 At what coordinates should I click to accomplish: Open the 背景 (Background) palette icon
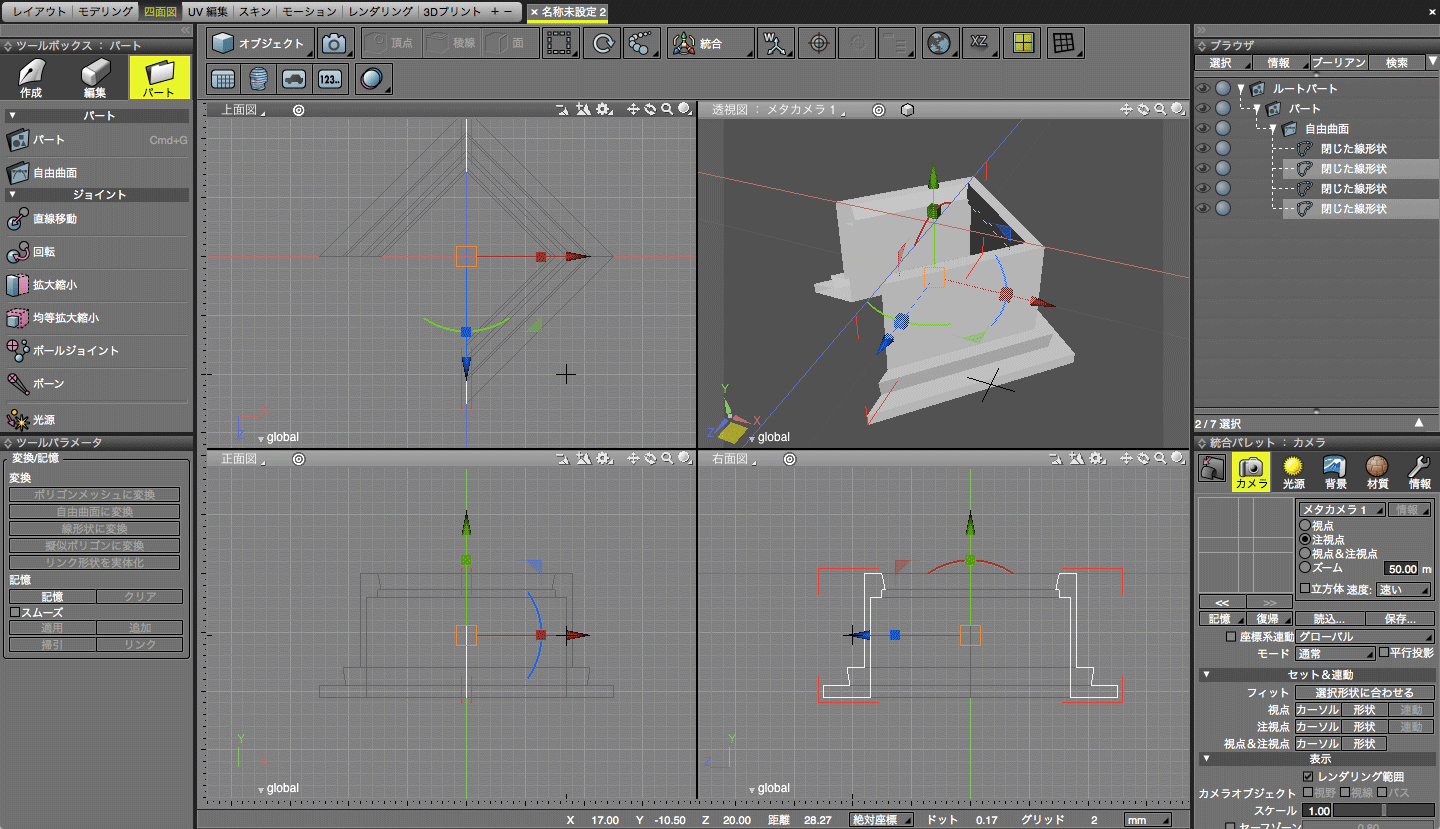click(x=1335, y=472)
